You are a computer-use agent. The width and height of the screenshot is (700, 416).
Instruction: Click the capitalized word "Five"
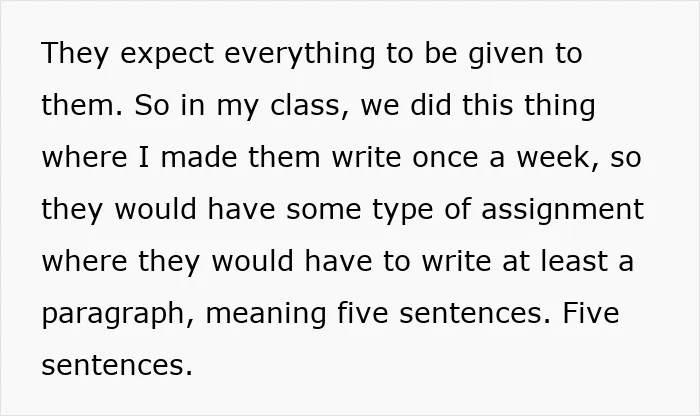591,313
